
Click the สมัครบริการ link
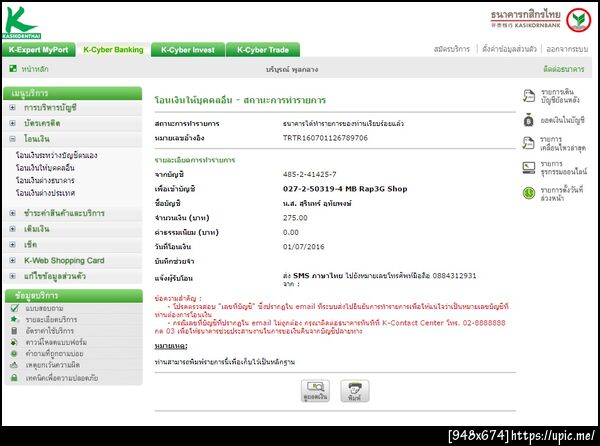(452, 49)
